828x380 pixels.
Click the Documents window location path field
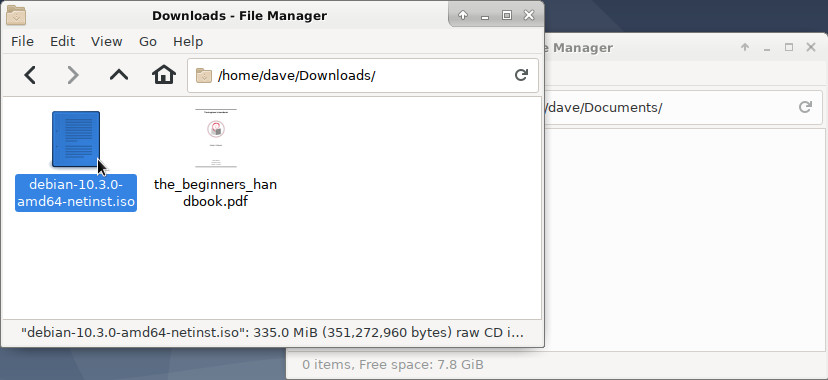[x=683, y=108]
